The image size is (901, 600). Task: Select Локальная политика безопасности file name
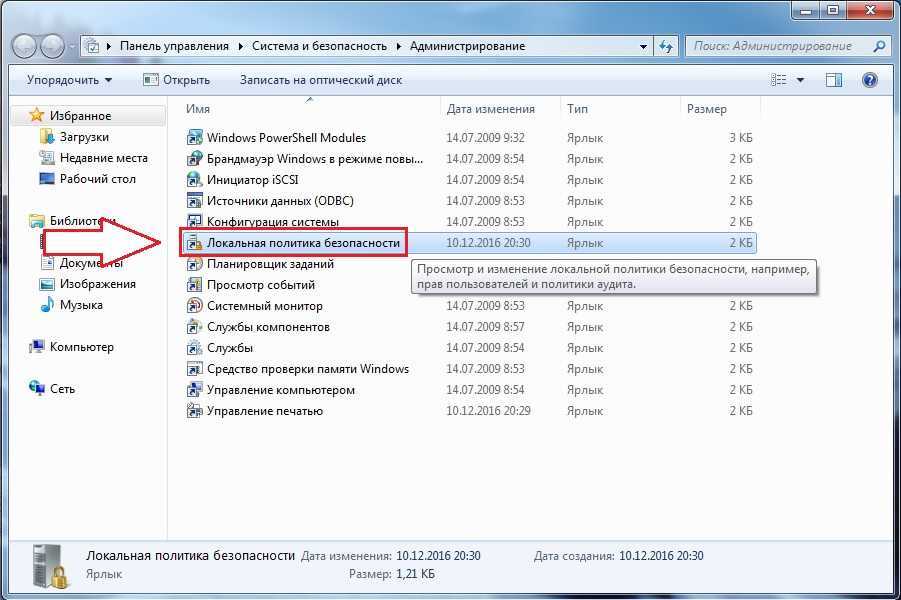[x=303, y=243]
